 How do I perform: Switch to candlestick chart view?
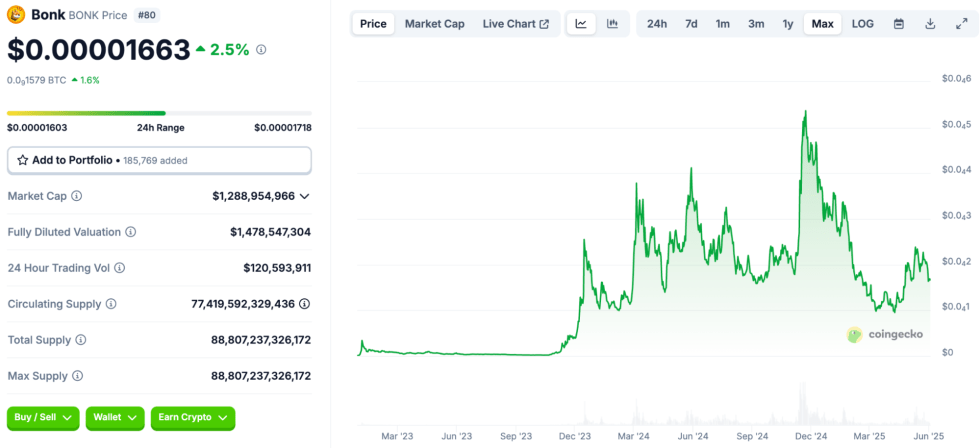(x=612, y=24)
